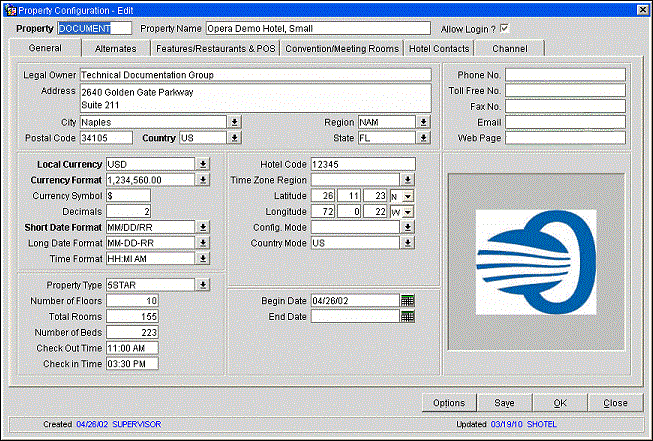Open the Begin Date calendar picker
653x441 pixels.
point(407,300)
